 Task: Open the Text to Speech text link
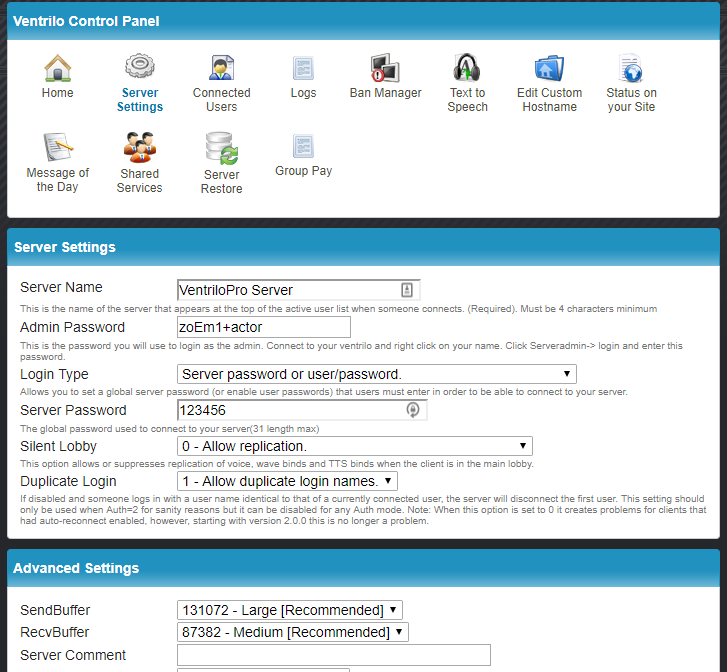click(x=467, y=100)
